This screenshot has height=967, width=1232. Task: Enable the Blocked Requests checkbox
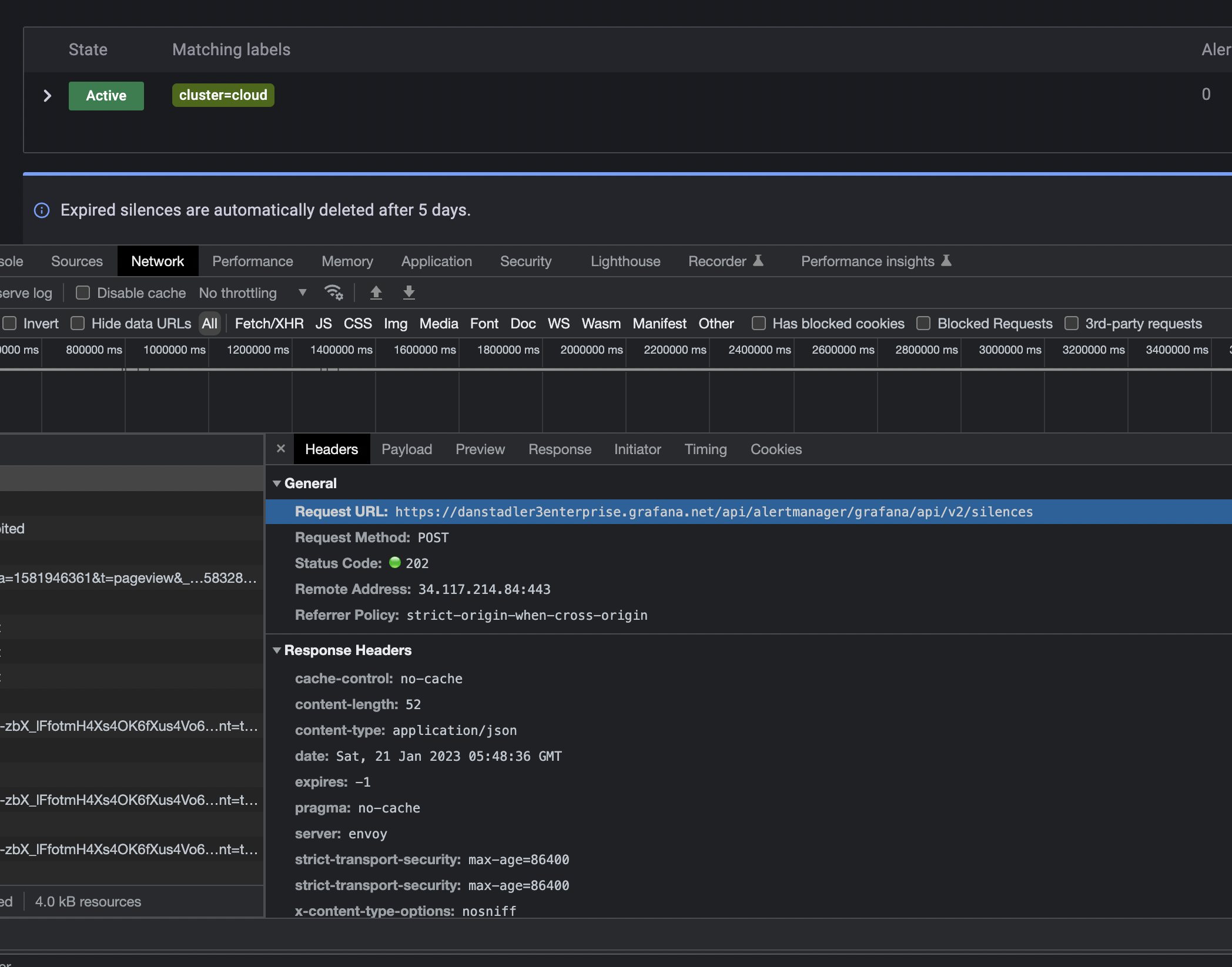click(923, 323)
